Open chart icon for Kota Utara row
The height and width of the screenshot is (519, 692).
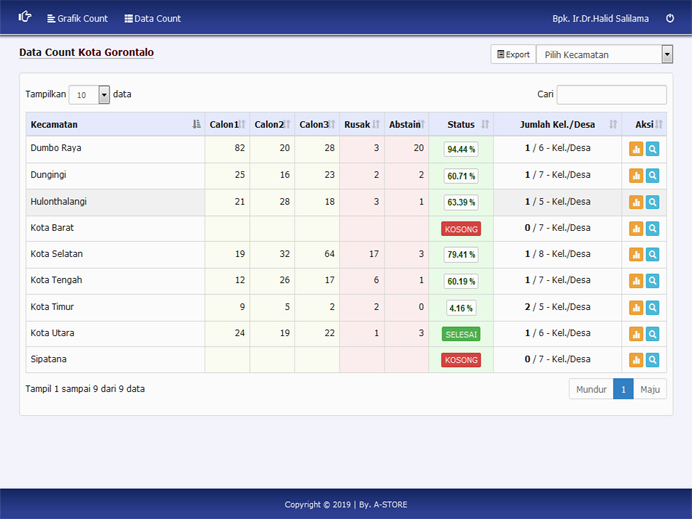(x=636, y=334)
